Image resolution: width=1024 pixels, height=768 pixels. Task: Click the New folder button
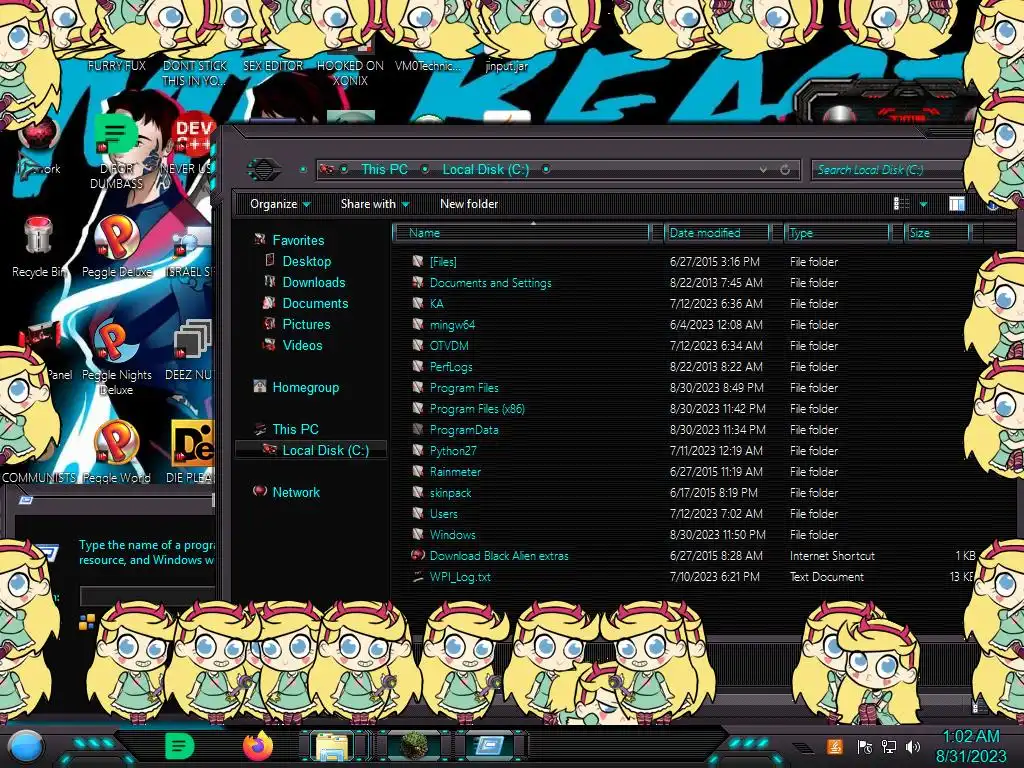pyautogui.click(x=469, y=204)
